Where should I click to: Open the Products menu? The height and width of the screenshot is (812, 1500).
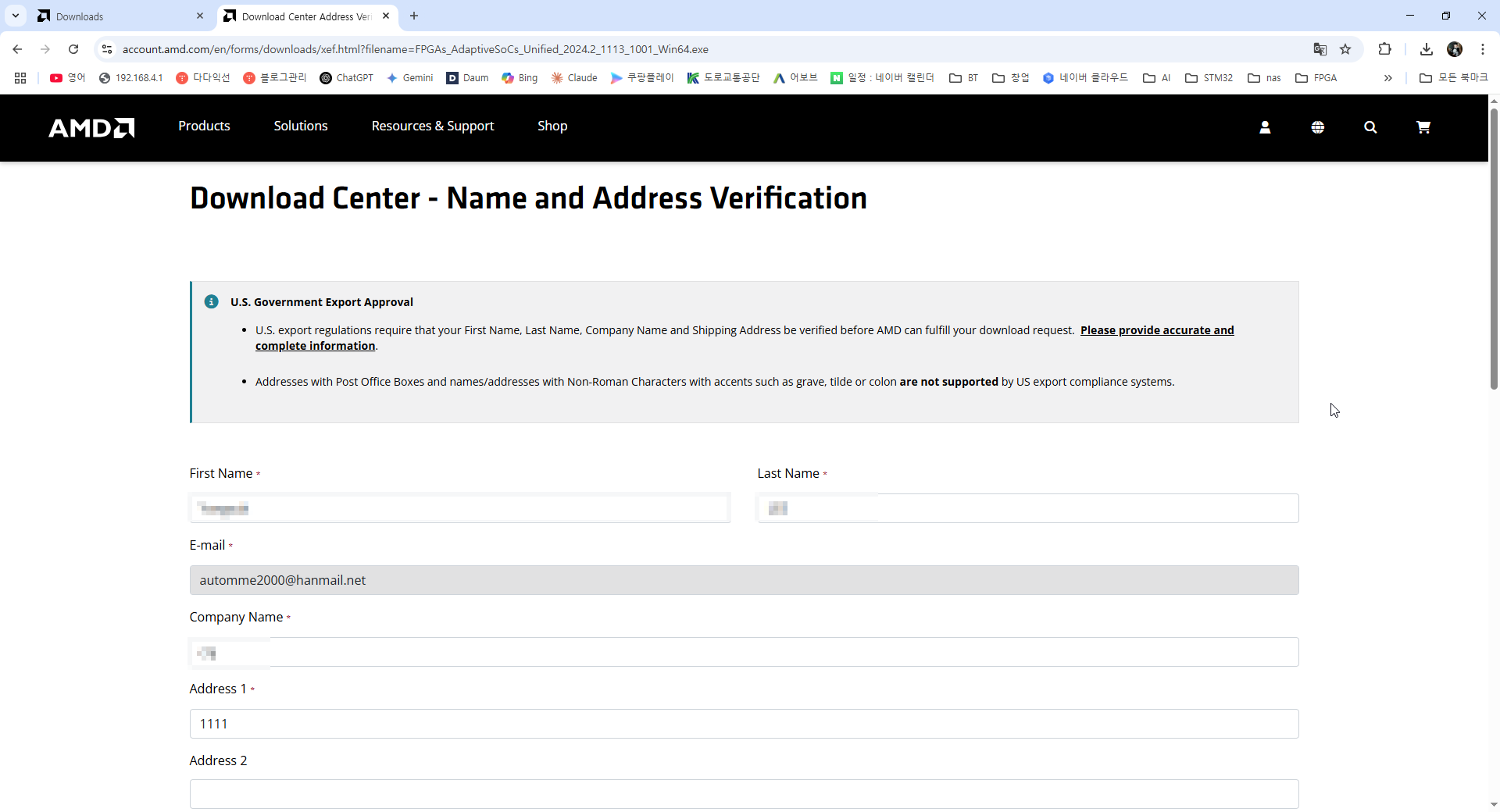pos(204,126)
